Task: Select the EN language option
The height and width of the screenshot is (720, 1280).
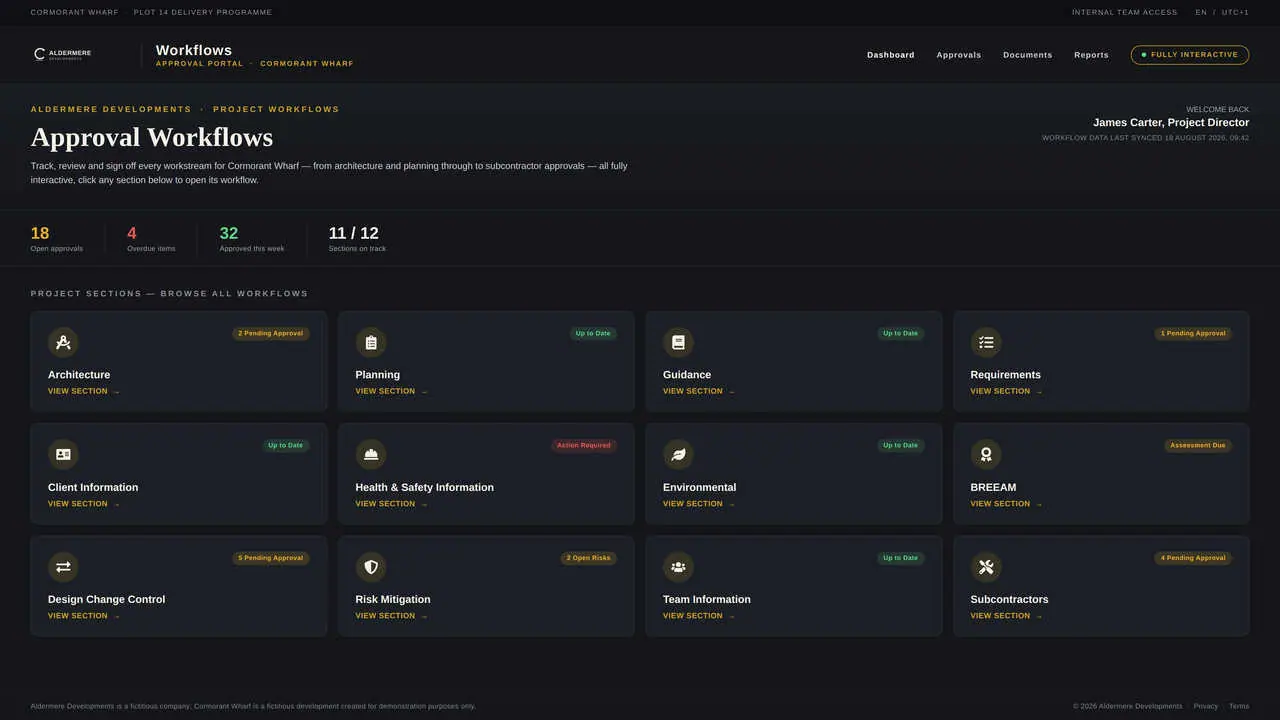Action: pyautogui.click(x=1201, y=12)
